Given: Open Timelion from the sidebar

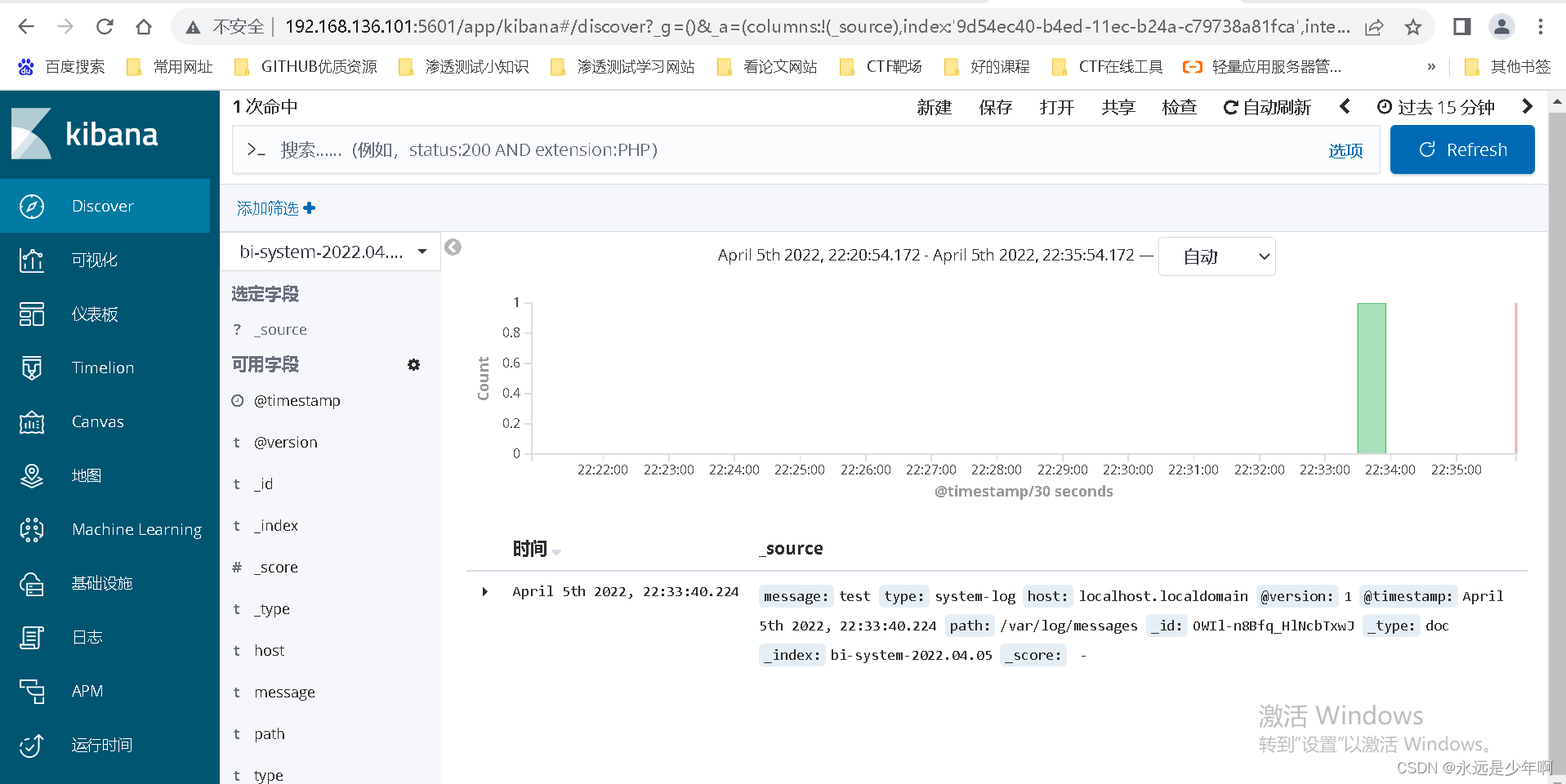Looking at the screenshot, I should pos(105,367).
